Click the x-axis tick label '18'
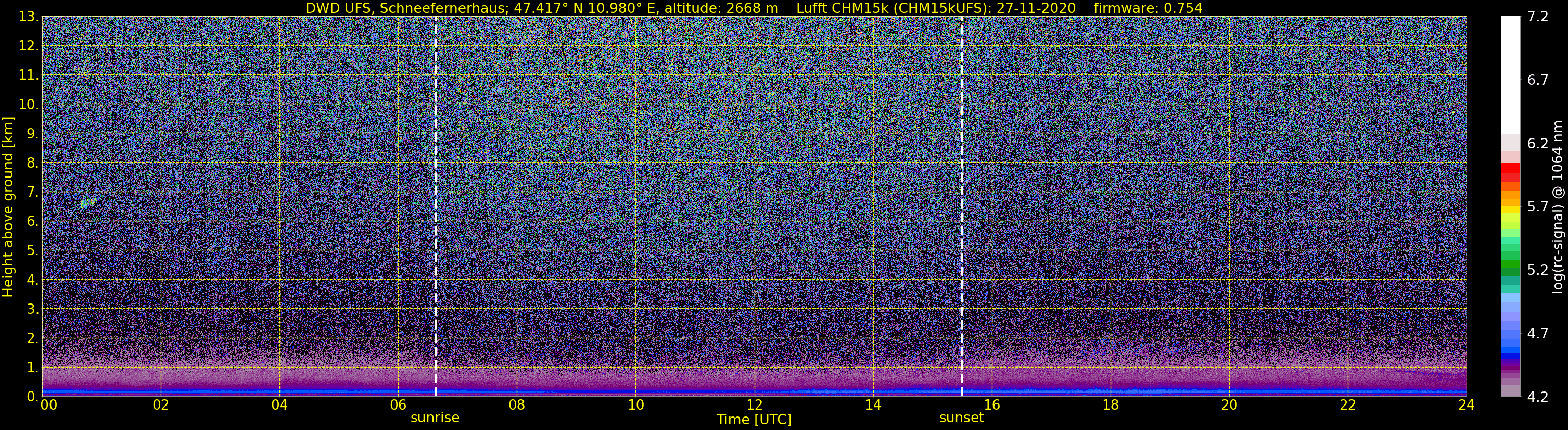 (1110, 405)
